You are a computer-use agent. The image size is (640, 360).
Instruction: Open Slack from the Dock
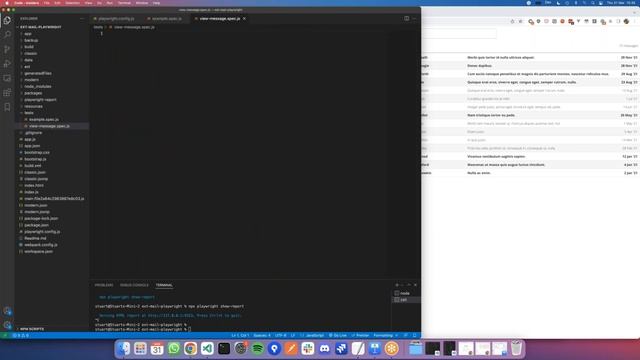308,349
